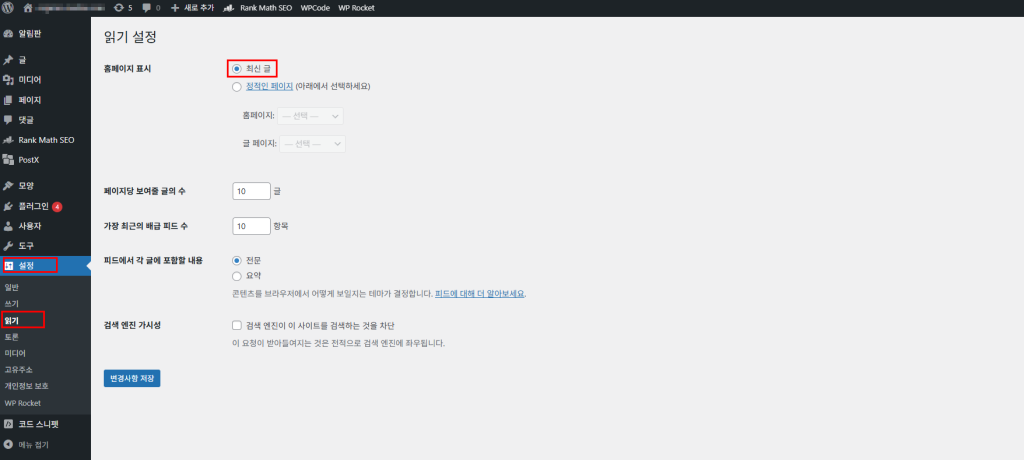Open the 미디어 icon in sidebar
Image resolution: width=1024 pixels, height=460 pixels.
8,80
